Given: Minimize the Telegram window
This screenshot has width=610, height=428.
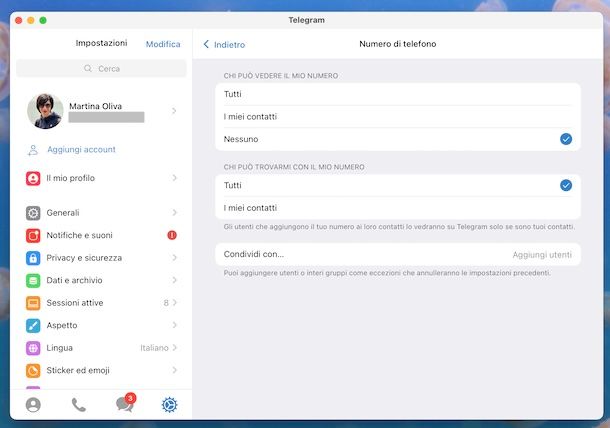Looking at the screenshot, I should click(31, 20).
